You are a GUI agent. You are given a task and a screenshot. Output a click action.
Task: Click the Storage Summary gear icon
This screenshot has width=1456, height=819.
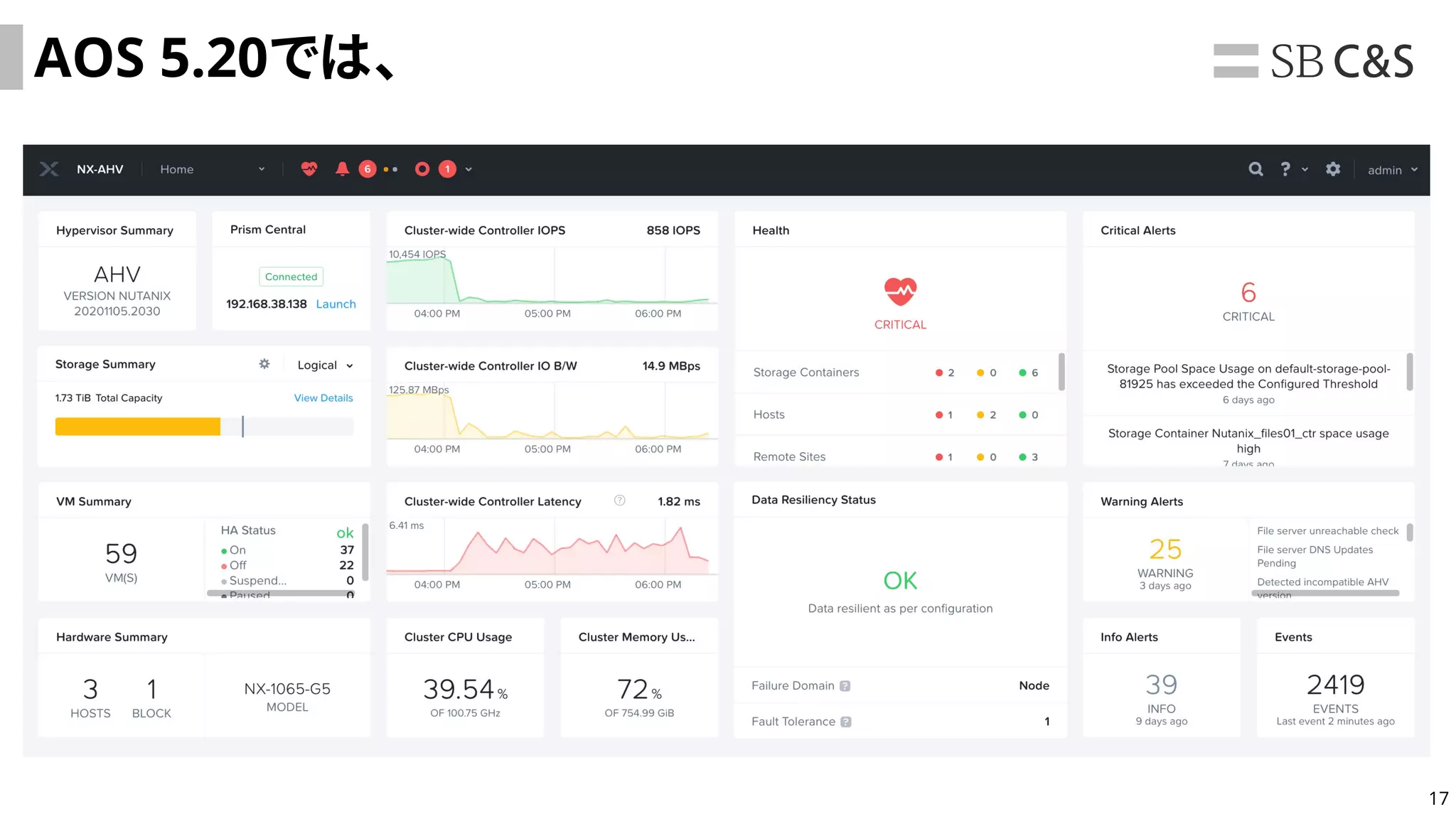[264, 364]
